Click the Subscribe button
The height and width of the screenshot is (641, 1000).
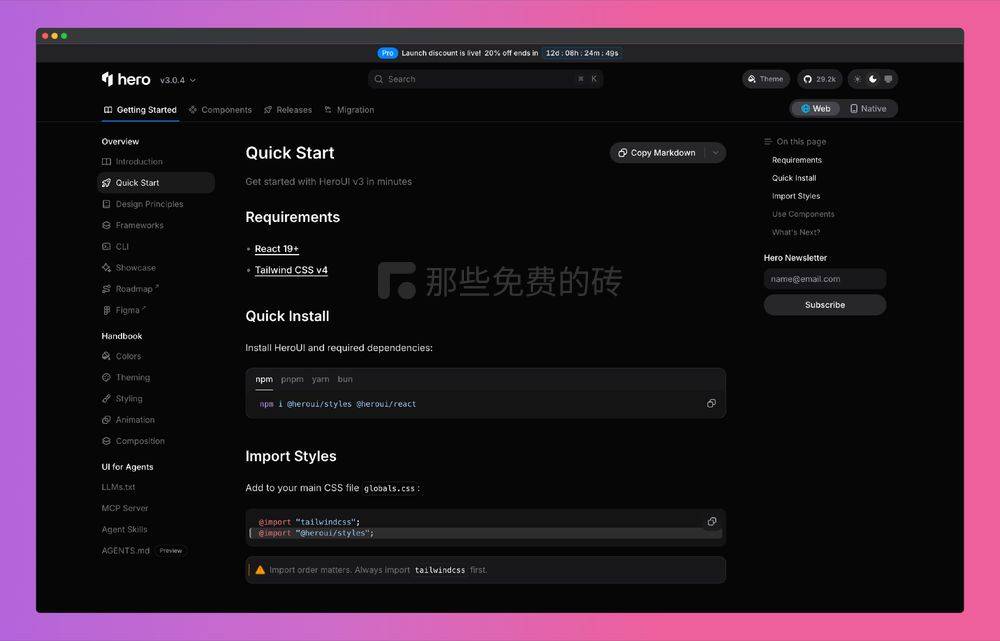pyautogui.click(x=825, y=305)
